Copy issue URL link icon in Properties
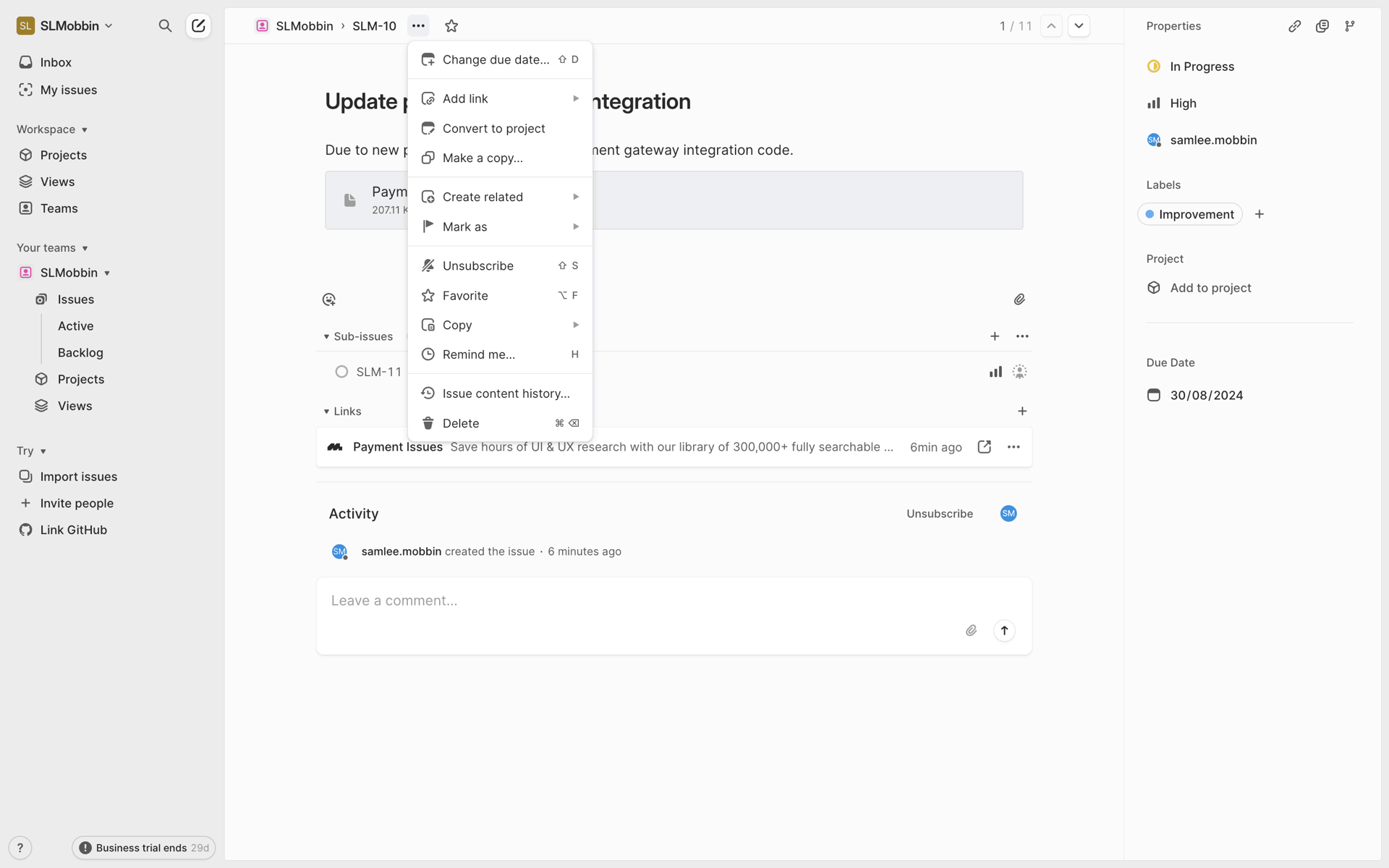 click(1295, 26)
